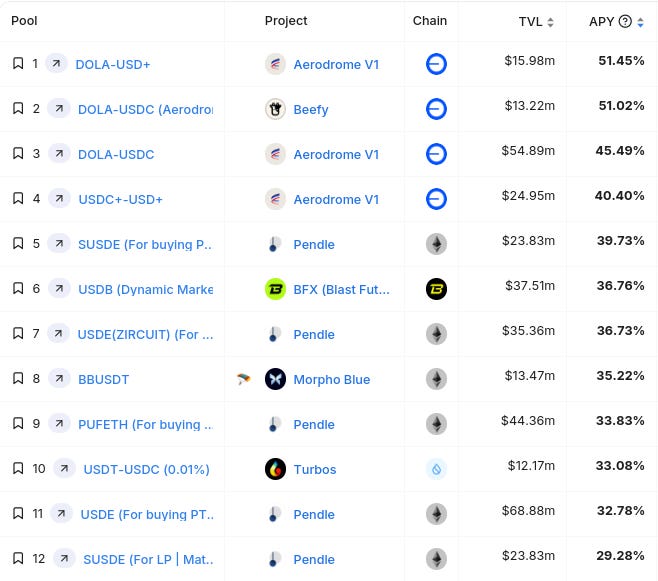The height and width of the screenshot is (581, 658).
Task: Open Aerodrome V1 project in row 3
Action: coord(336,155)
